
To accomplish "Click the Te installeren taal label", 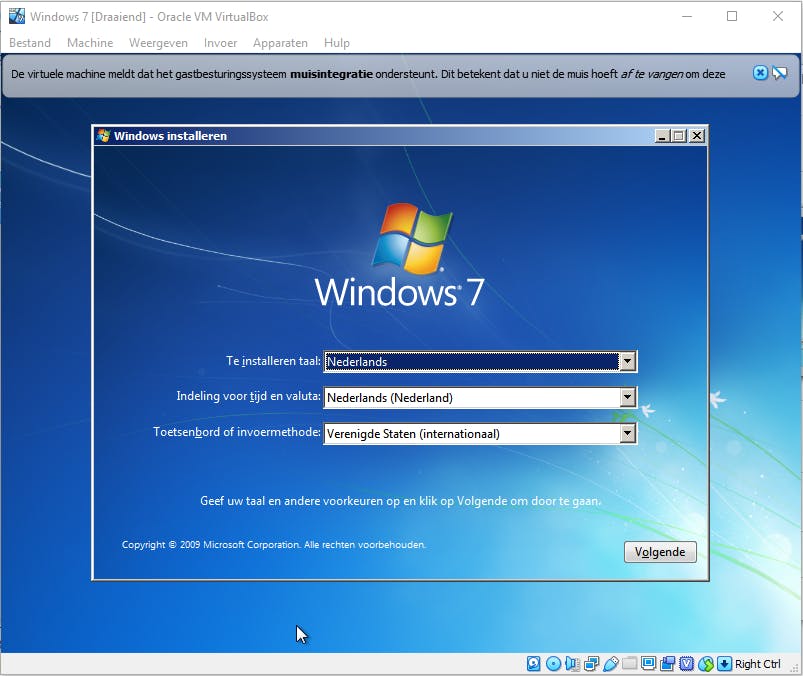I will [273, 361].
